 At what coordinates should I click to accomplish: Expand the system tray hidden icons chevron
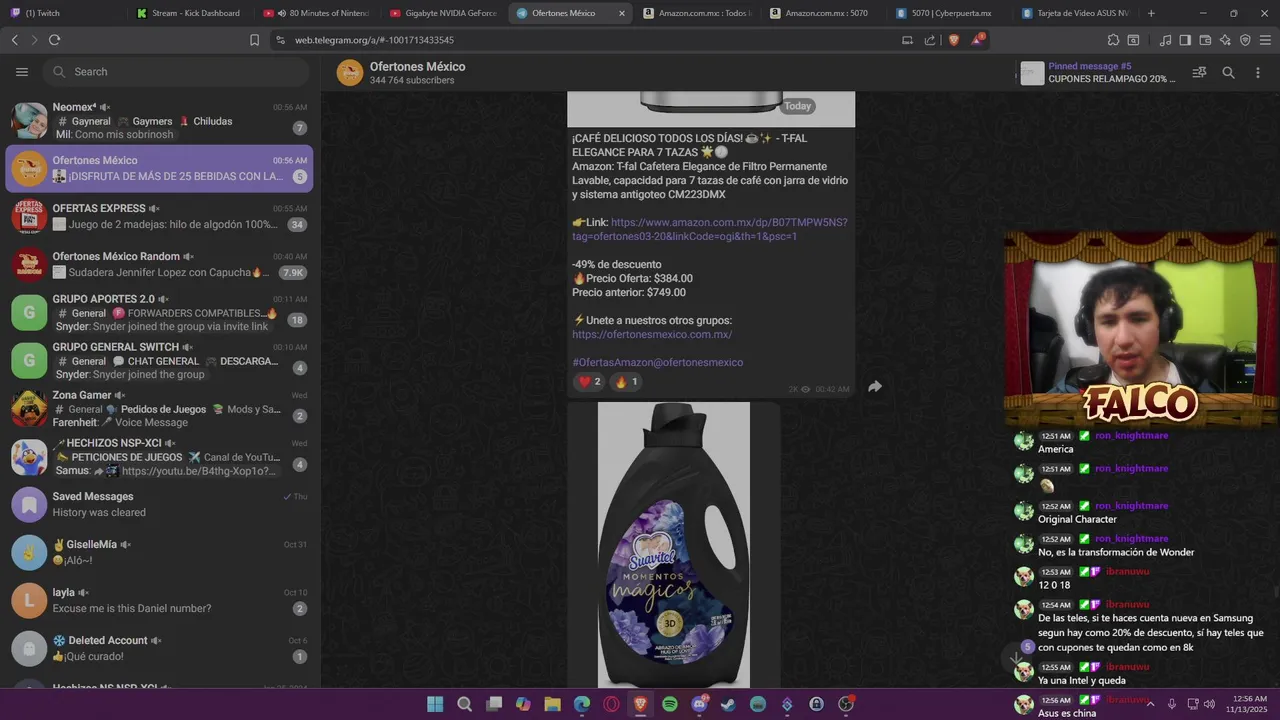[1150, 704]
